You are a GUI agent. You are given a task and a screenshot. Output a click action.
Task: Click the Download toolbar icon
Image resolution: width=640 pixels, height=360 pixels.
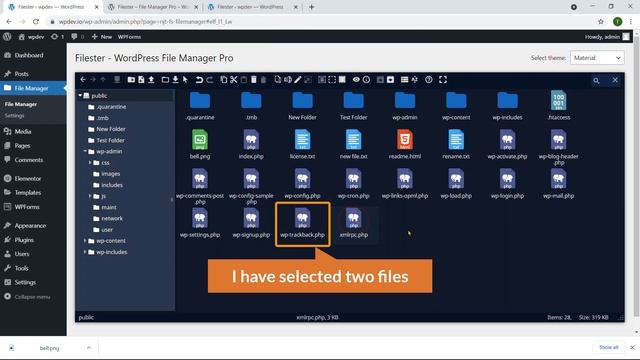175,80
